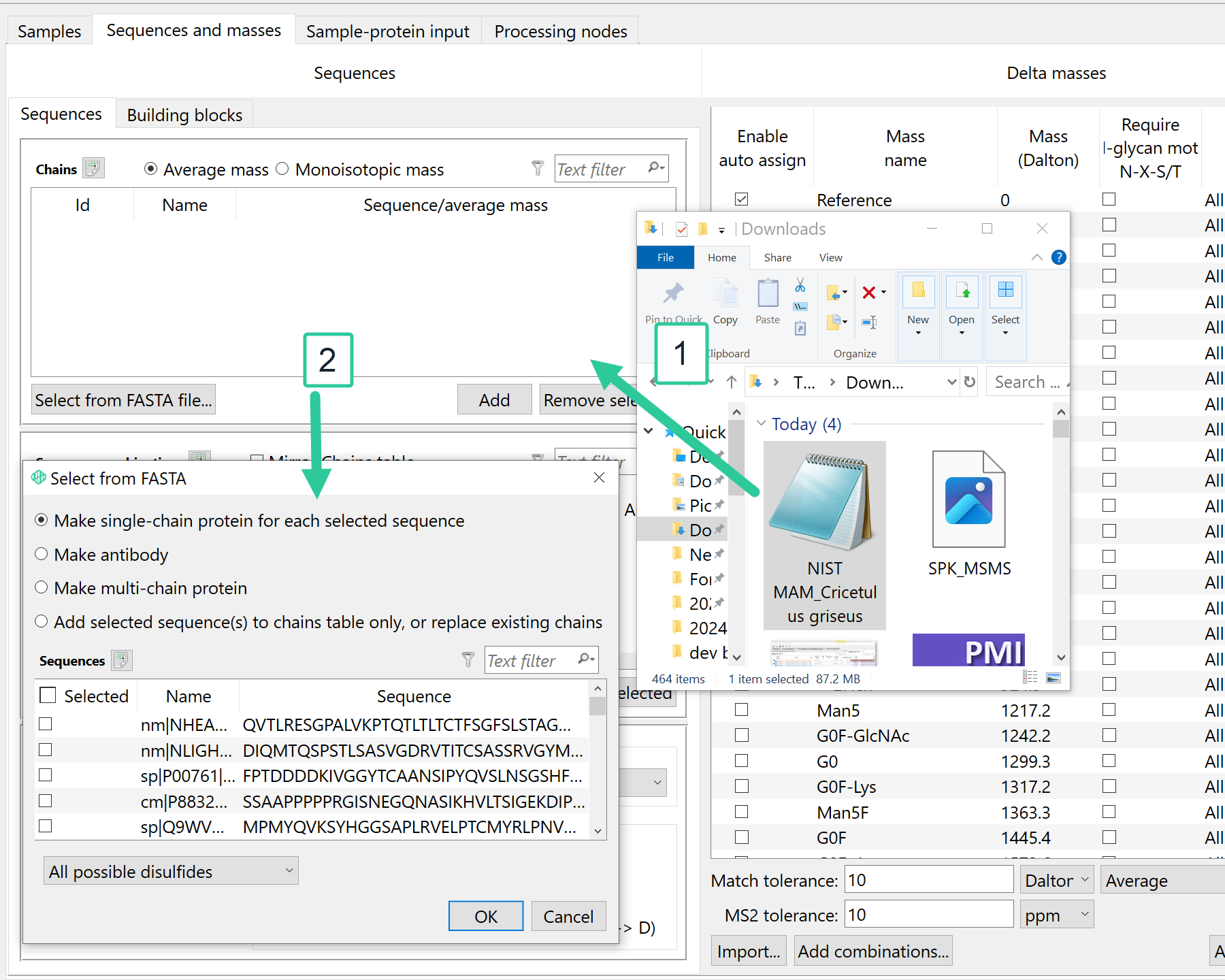The height and width of the screenshot is (980, 1225).
Task: Switch to the Processing nodes tab
Action: click(x=561, y=31)
